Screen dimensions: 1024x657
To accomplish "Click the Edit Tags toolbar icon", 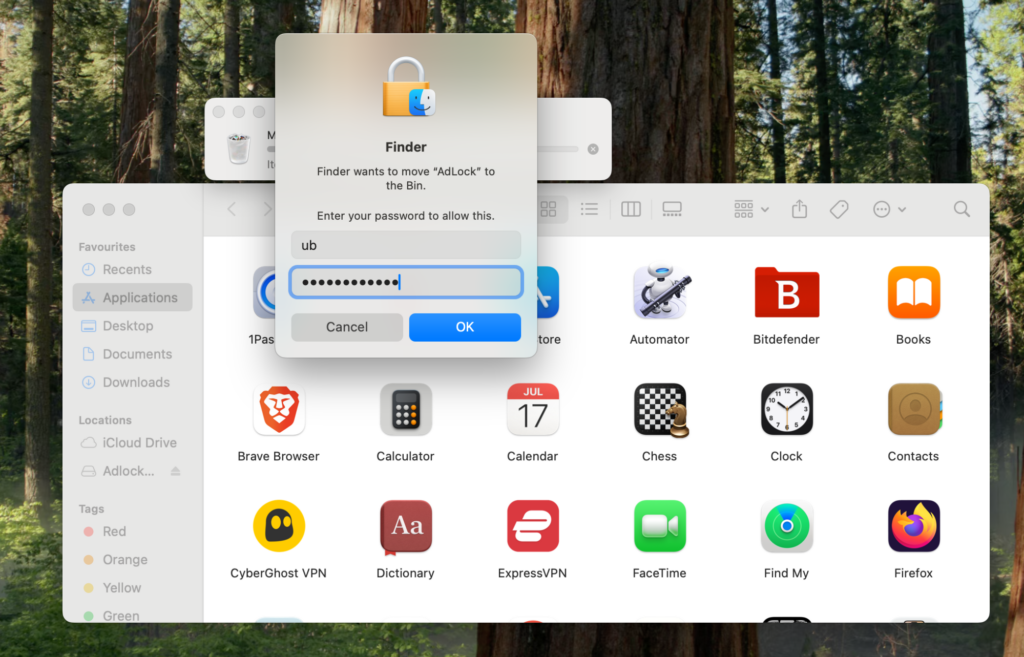I will [x=839, y=209].
